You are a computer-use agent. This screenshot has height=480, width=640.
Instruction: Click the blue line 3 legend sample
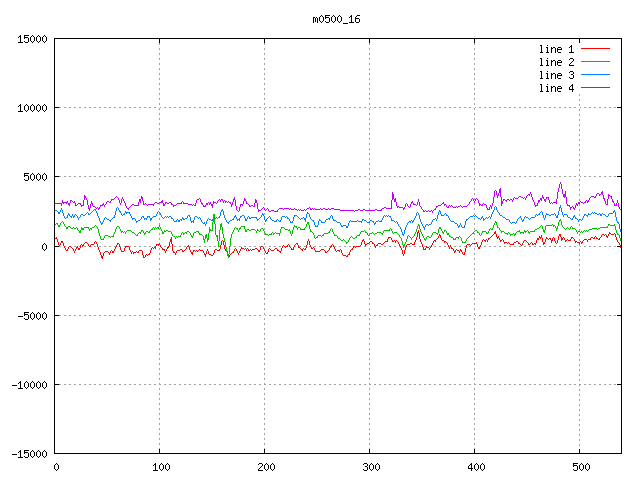pyautogui.click(x=595, y=75)
